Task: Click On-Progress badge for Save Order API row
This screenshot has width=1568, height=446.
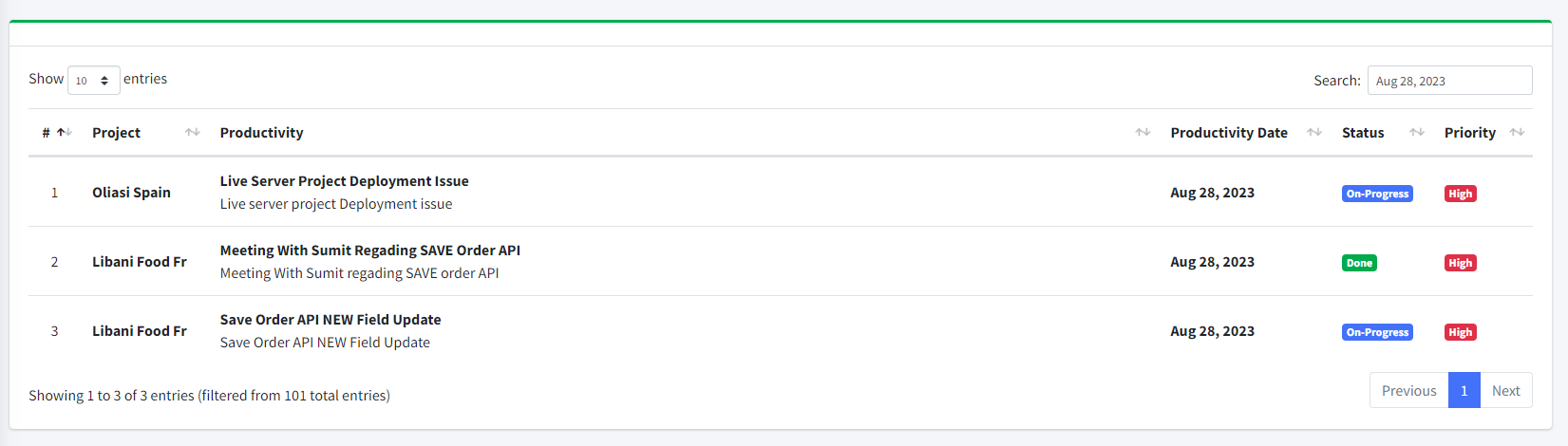Action: tap(1377, 332)
